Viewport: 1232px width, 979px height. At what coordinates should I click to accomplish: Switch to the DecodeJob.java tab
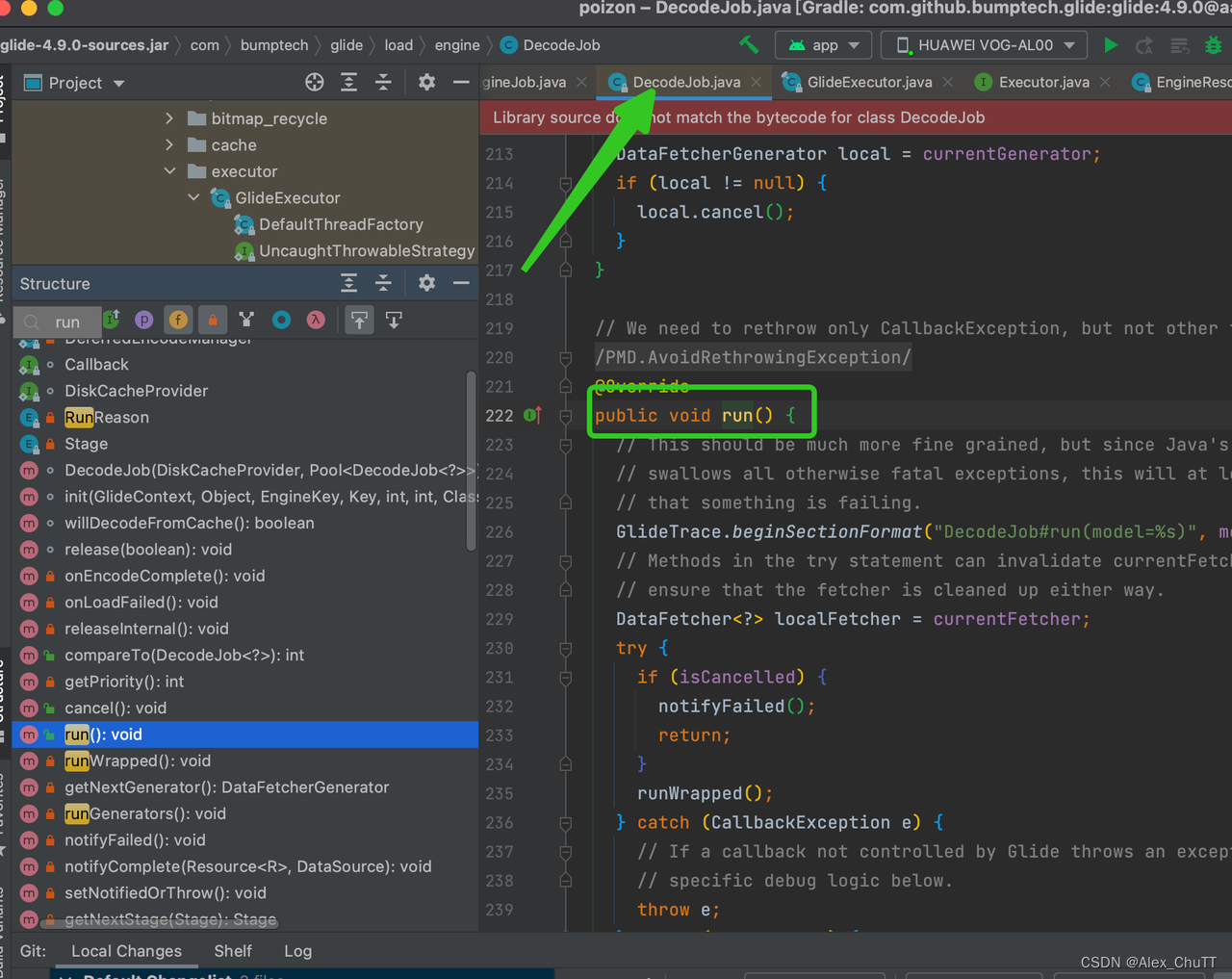[685, 82]
